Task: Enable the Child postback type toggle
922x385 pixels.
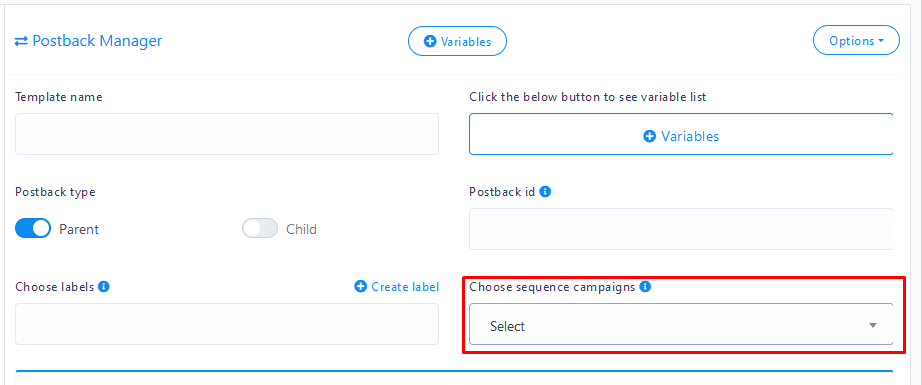Action: point(260,228)
